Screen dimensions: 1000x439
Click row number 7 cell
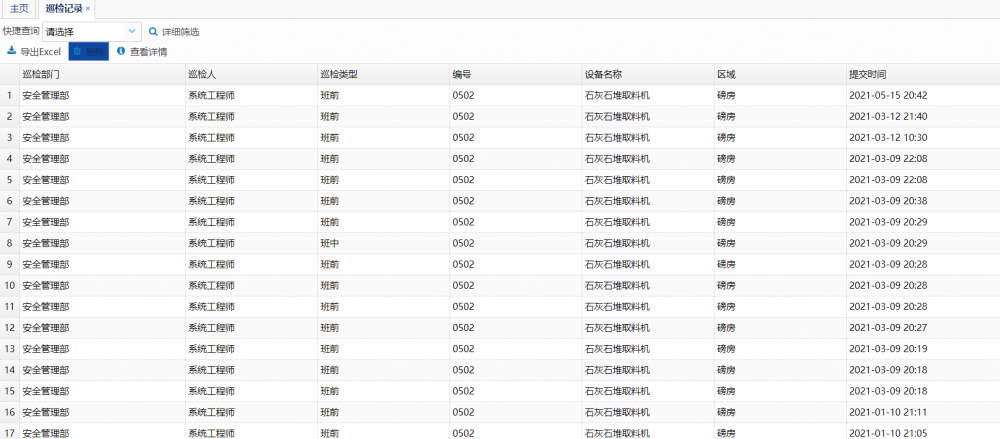tap(10, 222)
